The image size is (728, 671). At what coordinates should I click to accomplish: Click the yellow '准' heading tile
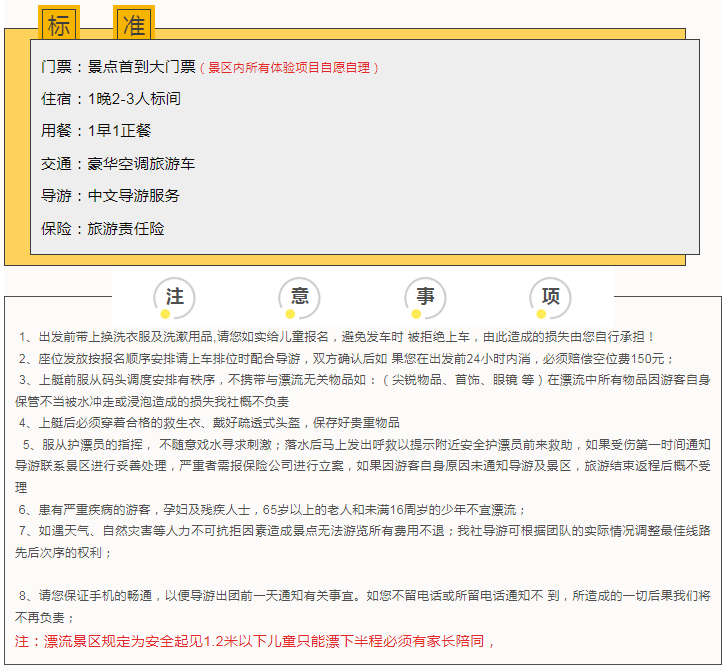coord(134,23)
